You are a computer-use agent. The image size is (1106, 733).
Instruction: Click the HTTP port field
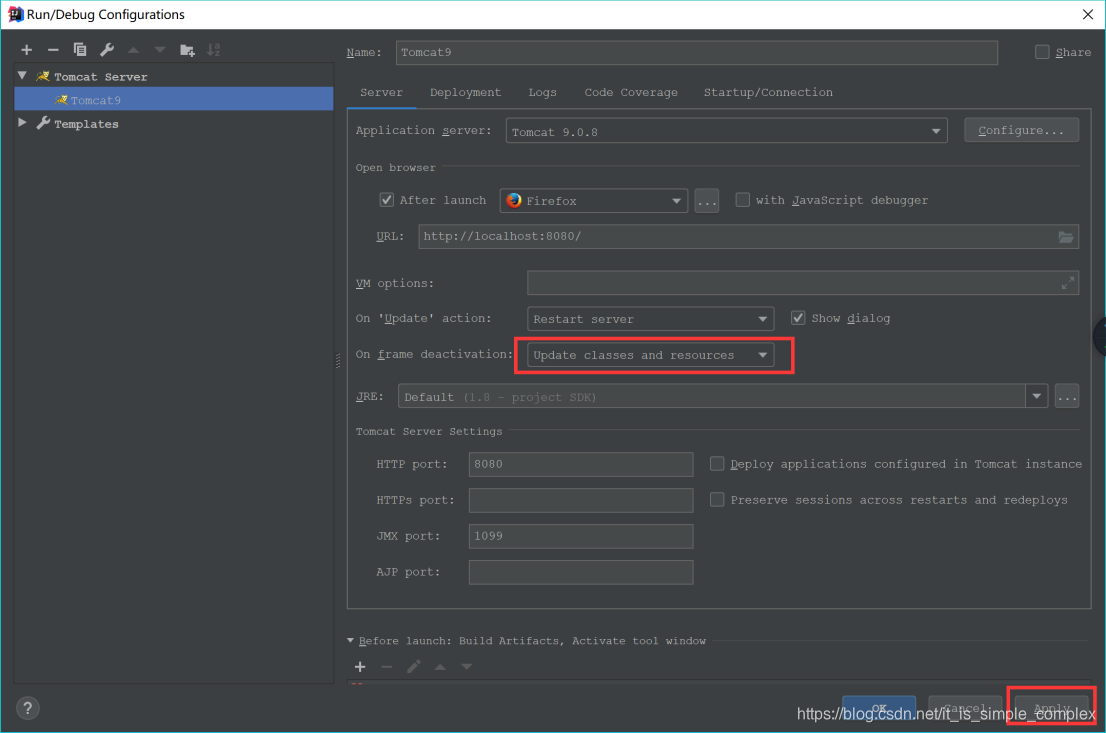581,464
